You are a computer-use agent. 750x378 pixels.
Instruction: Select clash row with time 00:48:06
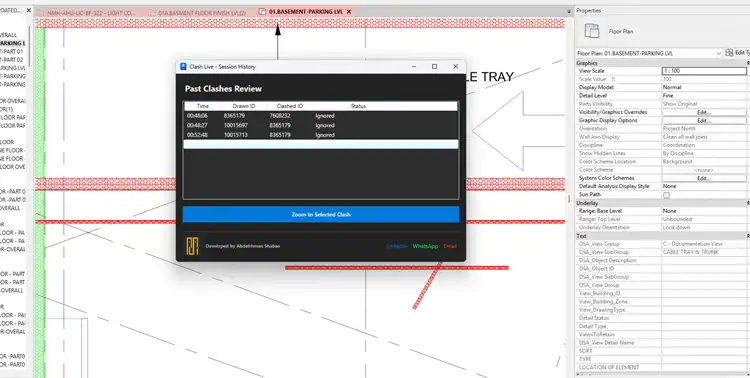click(321, 116)
